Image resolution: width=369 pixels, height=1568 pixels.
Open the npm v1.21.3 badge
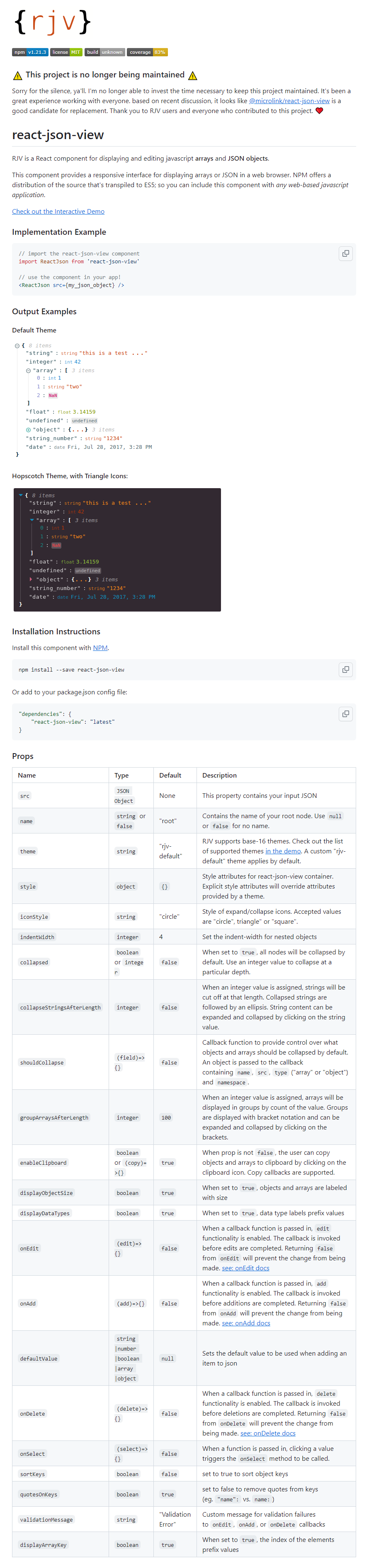pyautogui.click(x=30, y=52)
